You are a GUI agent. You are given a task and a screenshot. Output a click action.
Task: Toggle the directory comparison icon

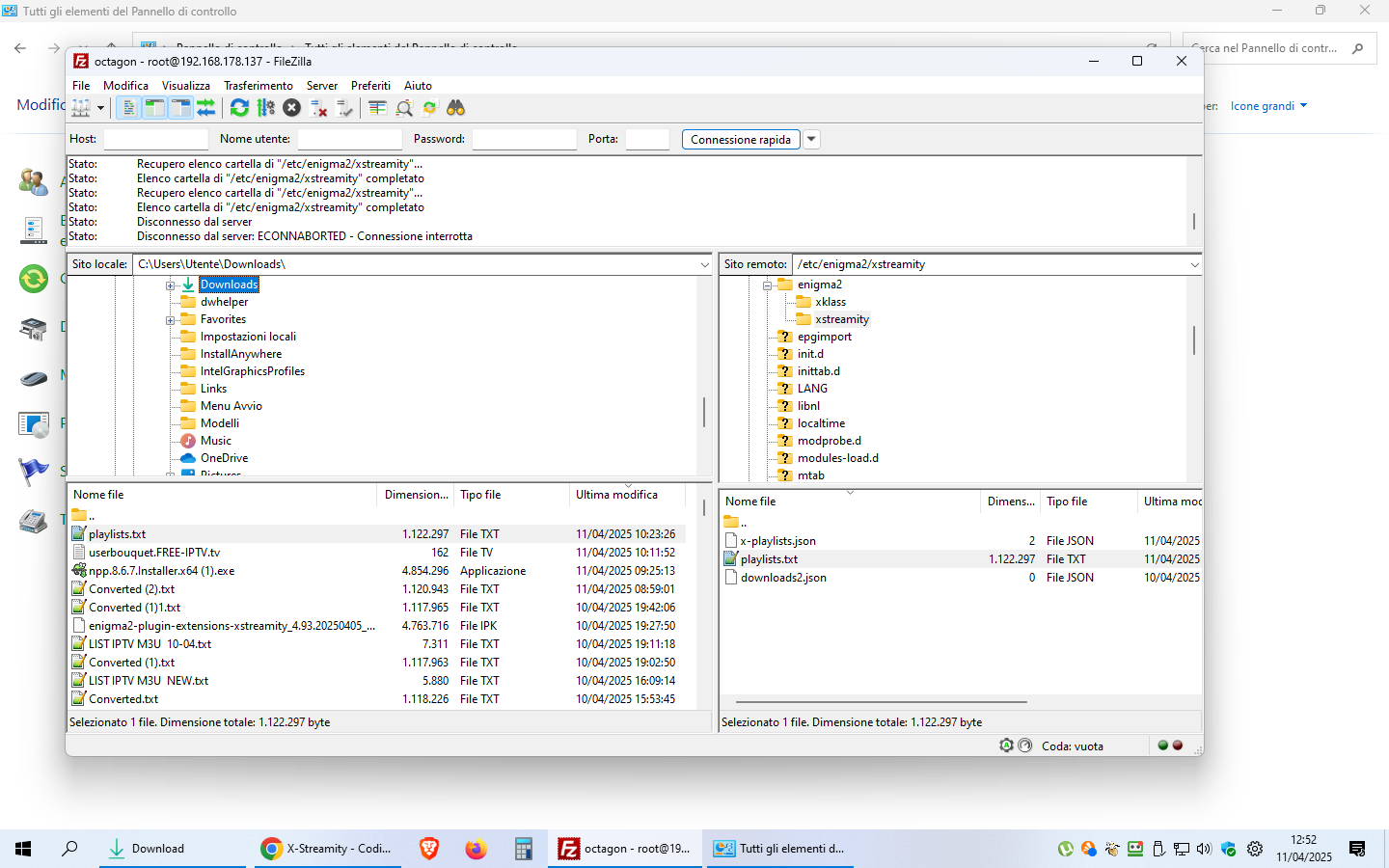404,108
